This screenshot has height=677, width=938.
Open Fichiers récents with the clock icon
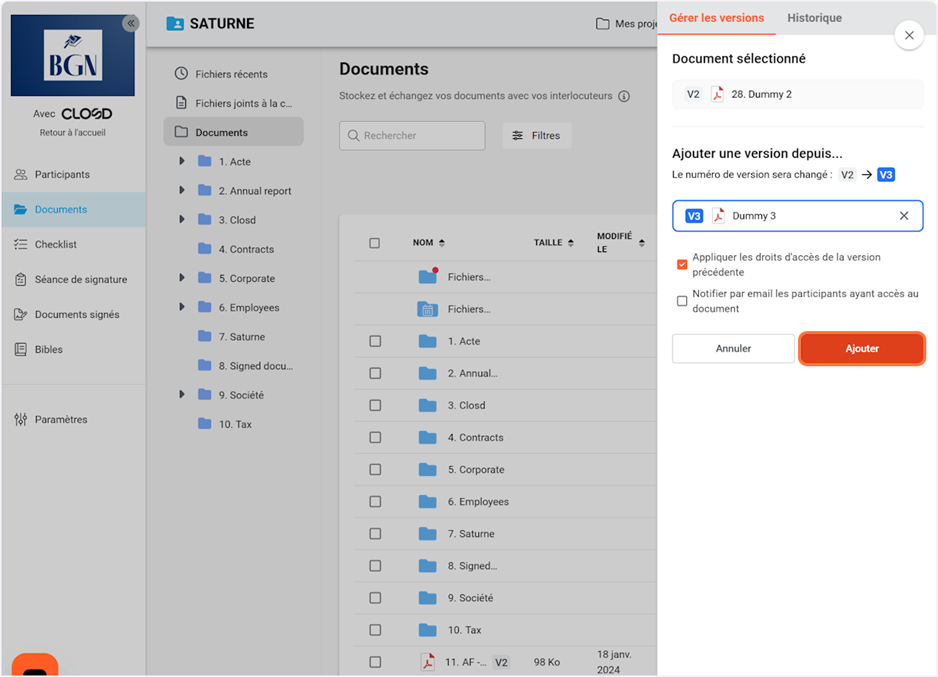[181, 74]
